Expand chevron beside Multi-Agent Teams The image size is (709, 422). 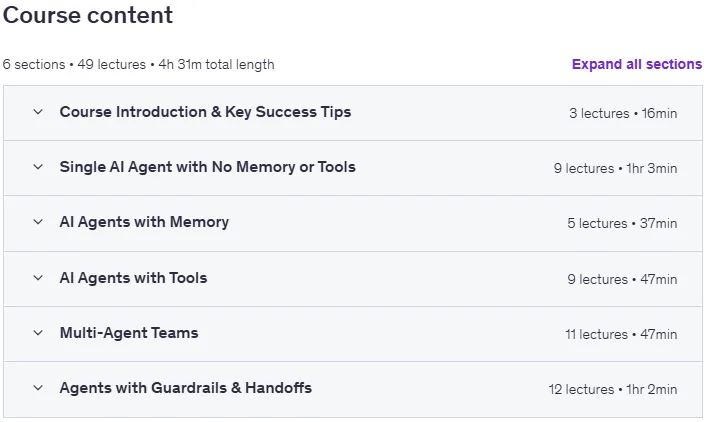click(38, 333)
